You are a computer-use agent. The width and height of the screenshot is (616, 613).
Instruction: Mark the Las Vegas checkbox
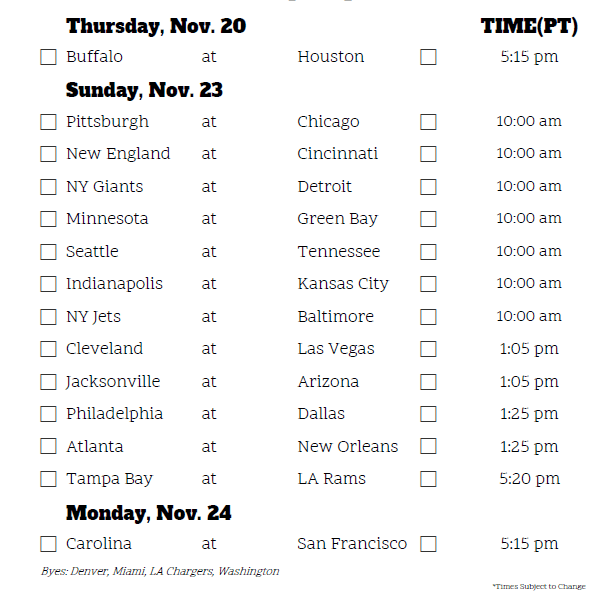coord(428,349)
